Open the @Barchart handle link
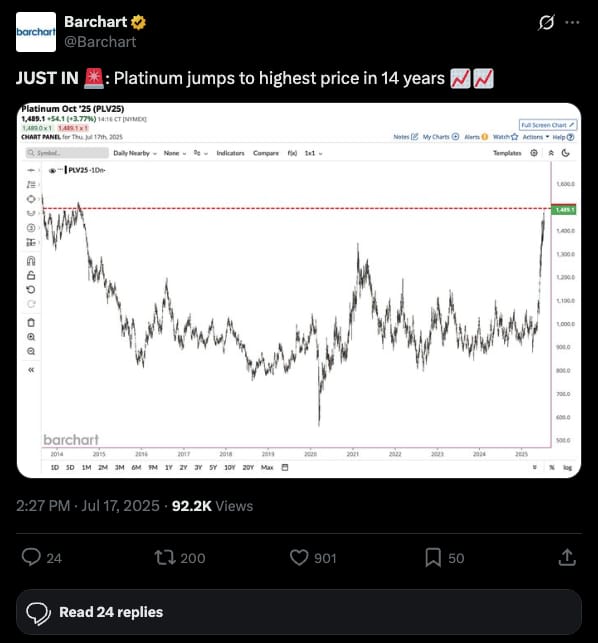The image size is (598, 643). click(x=100, y=42)
